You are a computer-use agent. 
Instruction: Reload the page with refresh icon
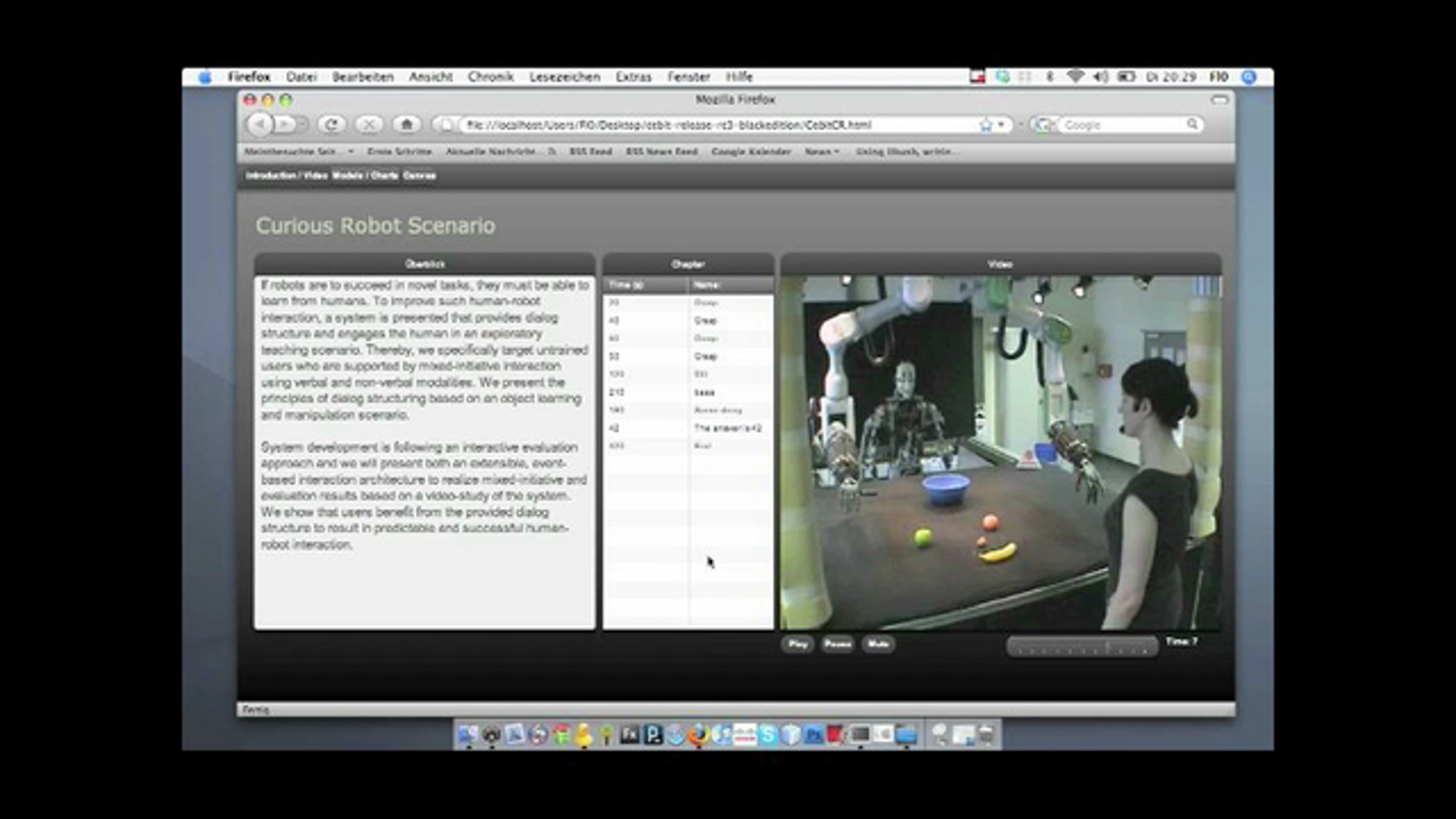point(331,124)
